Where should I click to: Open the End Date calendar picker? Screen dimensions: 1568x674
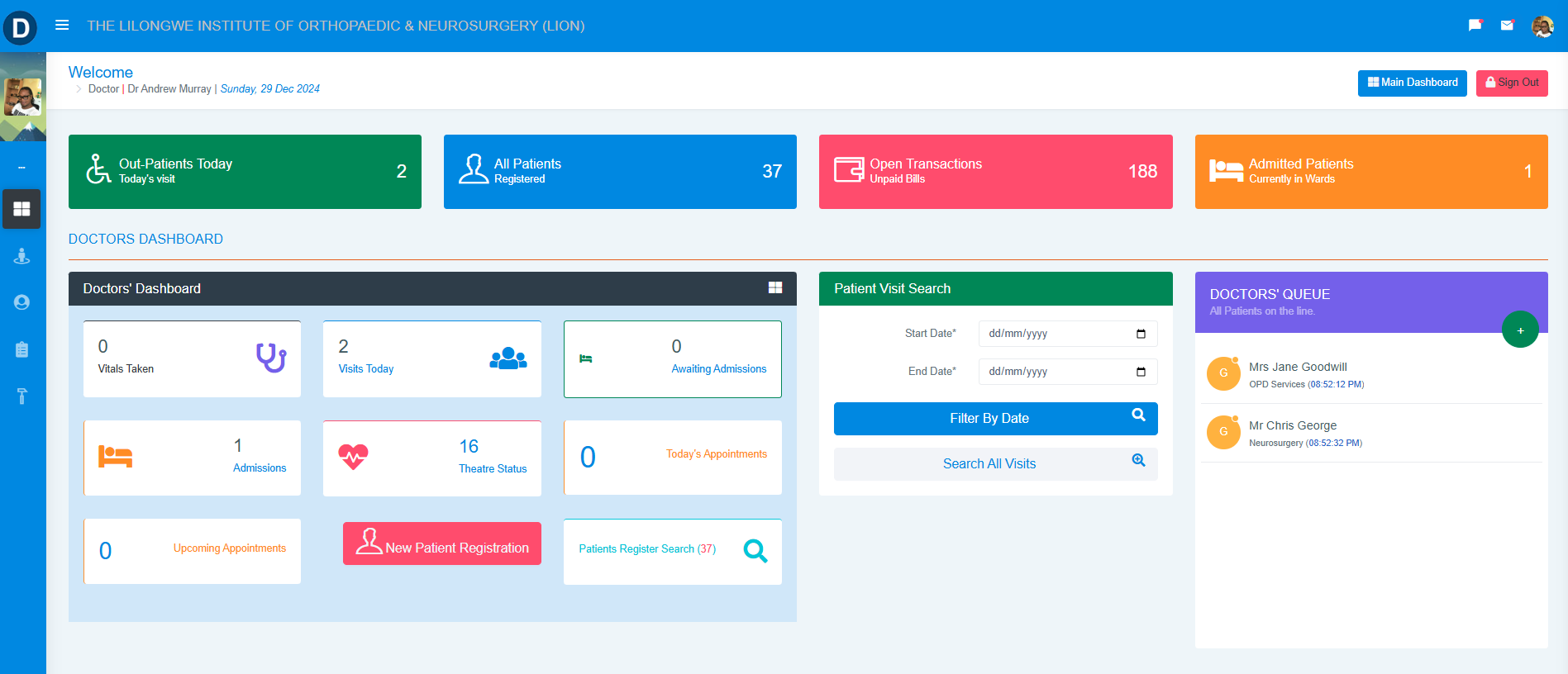1141,372
